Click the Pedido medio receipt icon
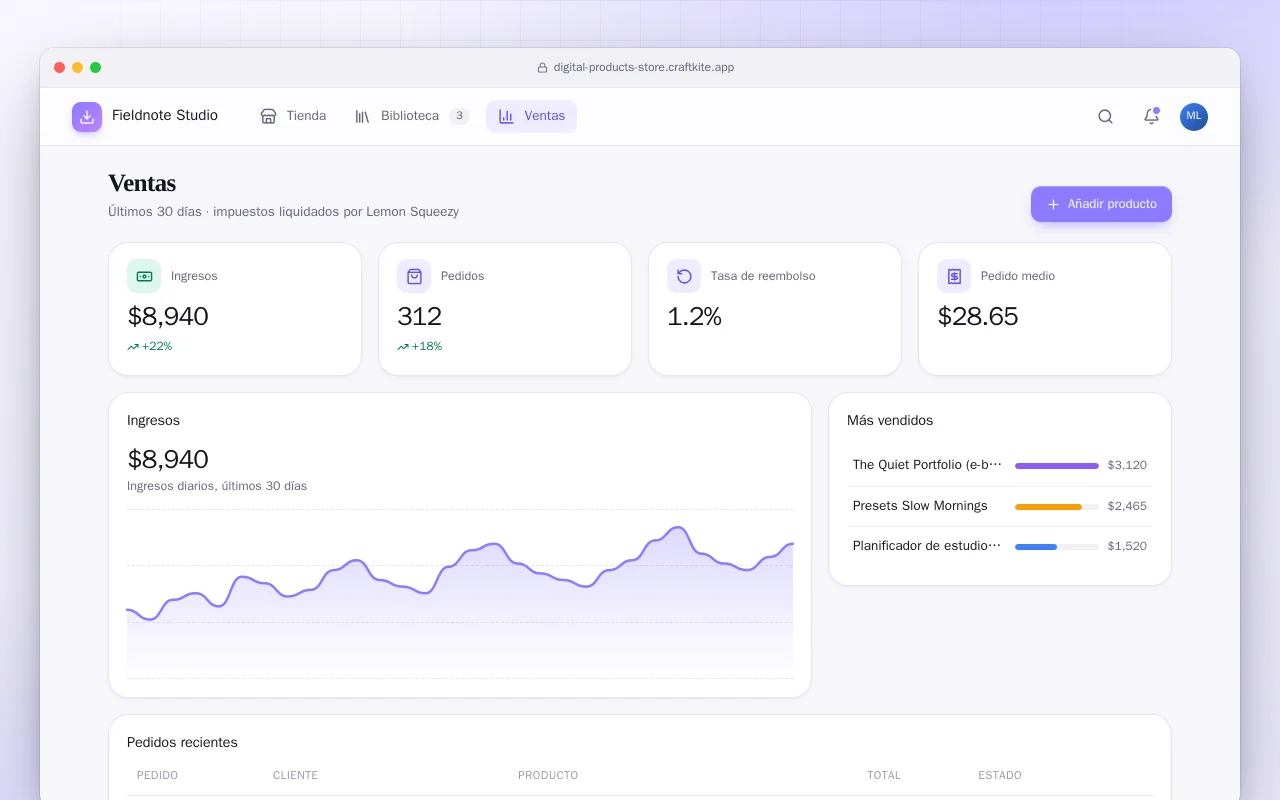The image size is (1280, 800). point(954,276)
